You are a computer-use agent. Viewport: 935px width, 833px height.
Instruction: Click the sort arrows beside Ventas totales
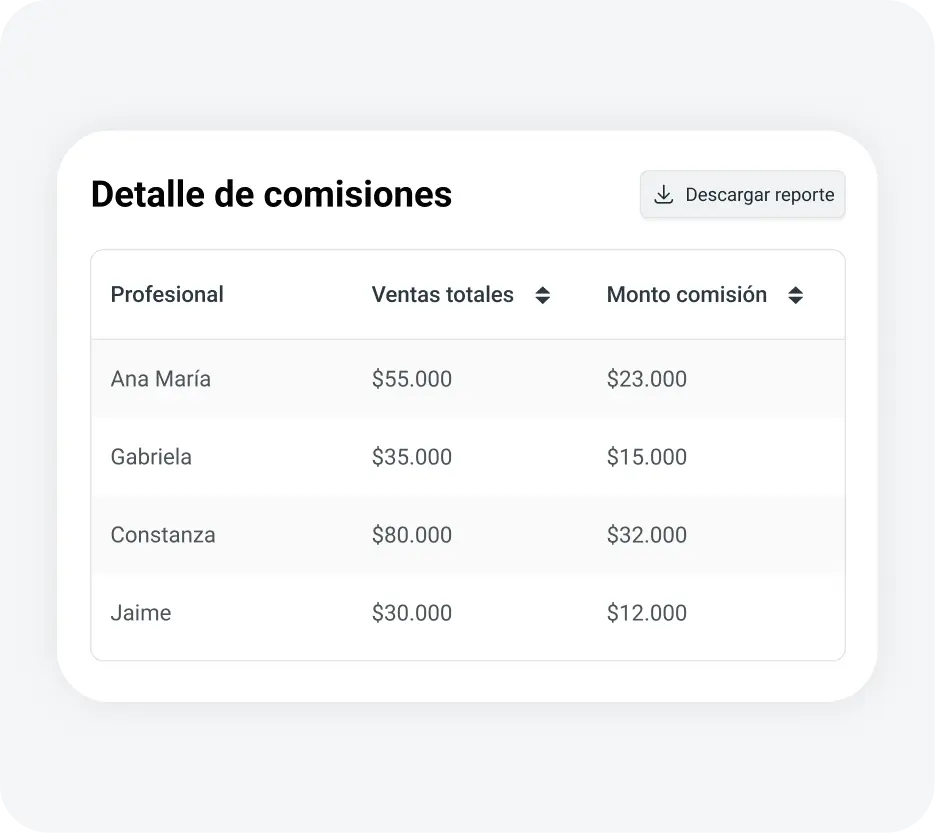[543, 294]
